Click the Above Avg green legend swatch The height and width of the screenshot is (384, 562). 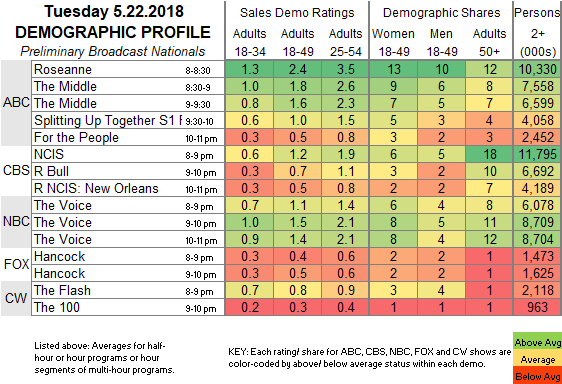[537, 342]
